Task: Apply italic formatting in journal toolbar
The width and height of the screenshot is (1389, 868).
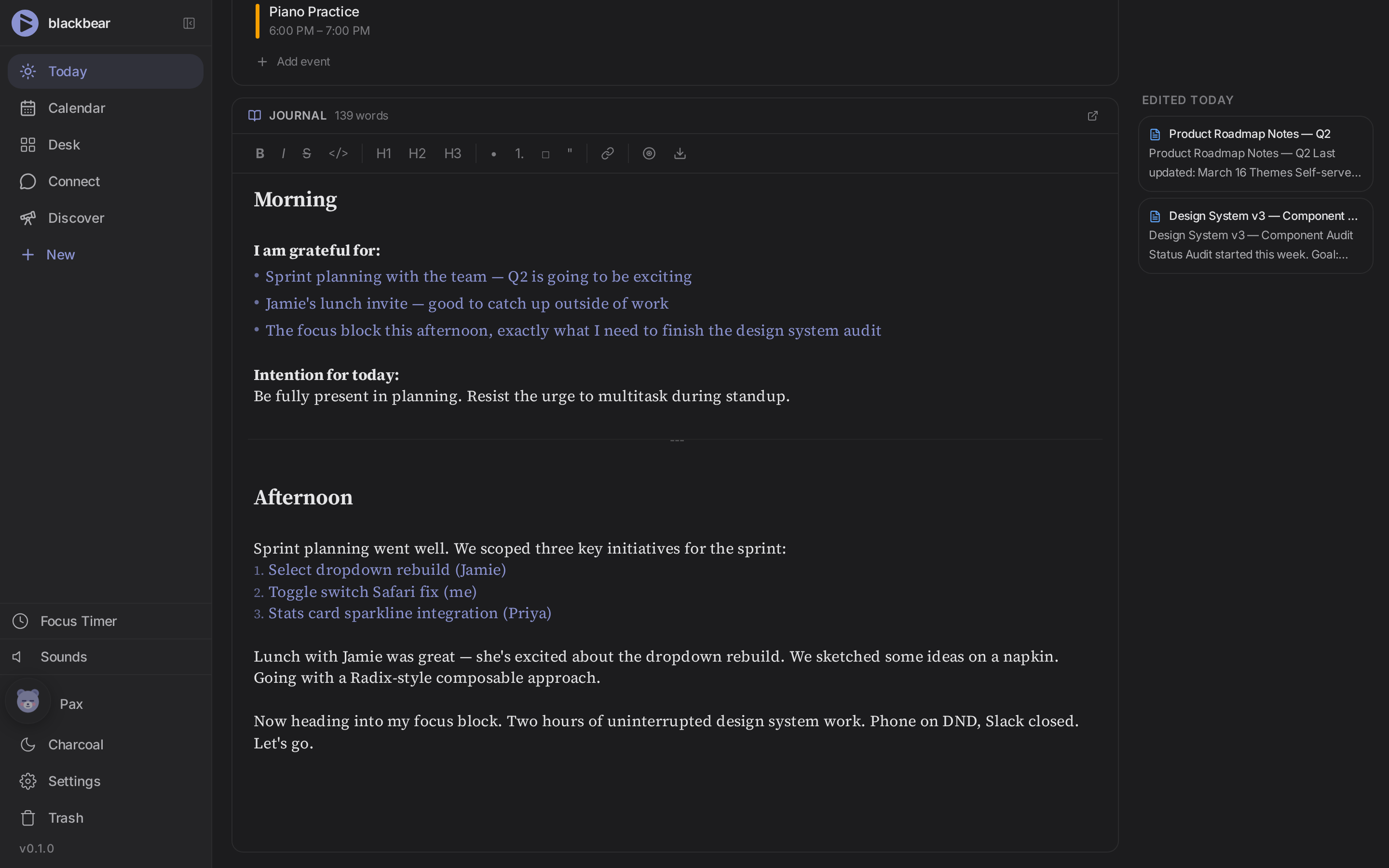Action: (284, 153)
